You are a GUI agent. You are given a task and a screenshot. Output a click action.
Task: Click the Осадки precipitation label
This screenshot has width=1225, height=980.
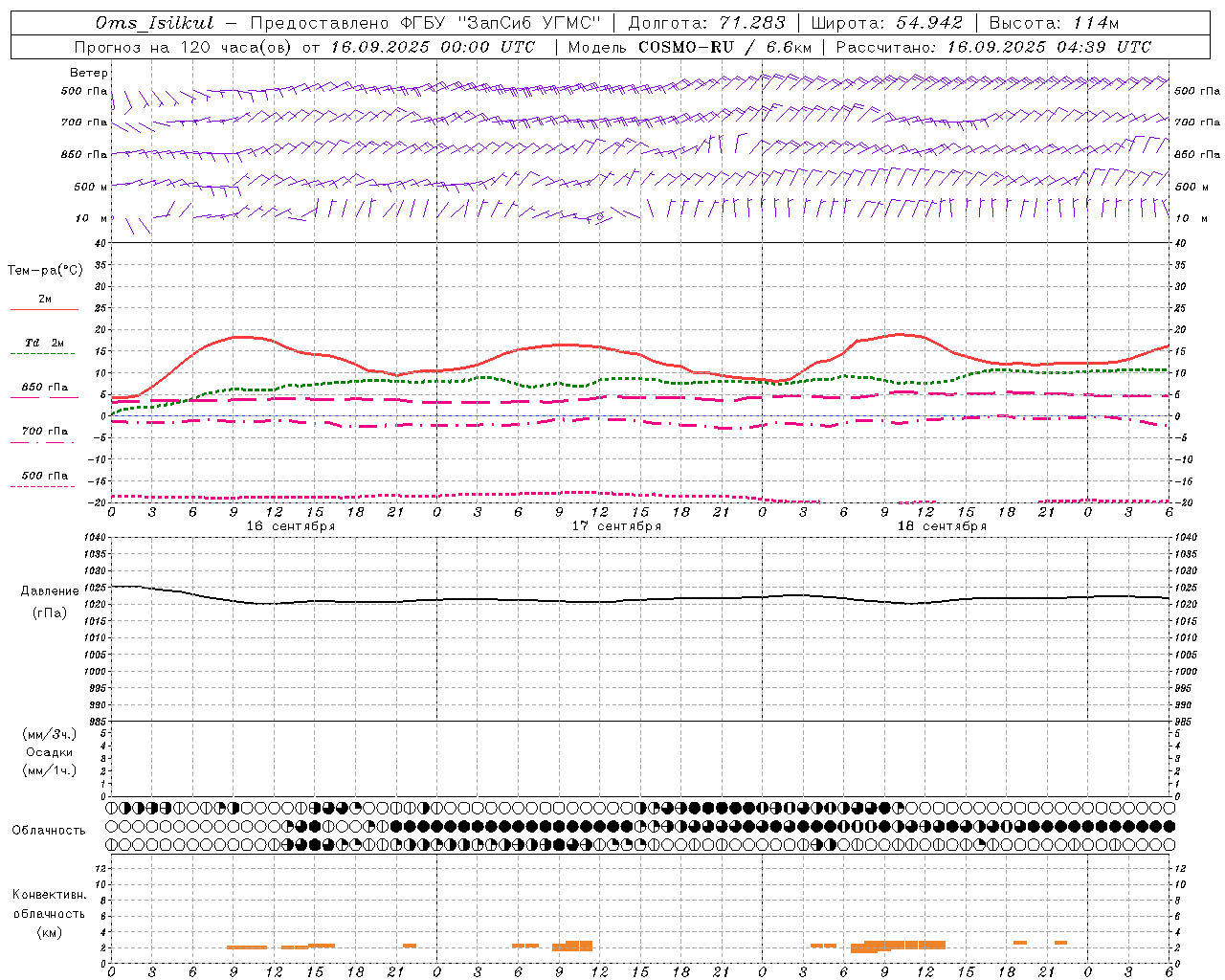click(x=50, y=752)
